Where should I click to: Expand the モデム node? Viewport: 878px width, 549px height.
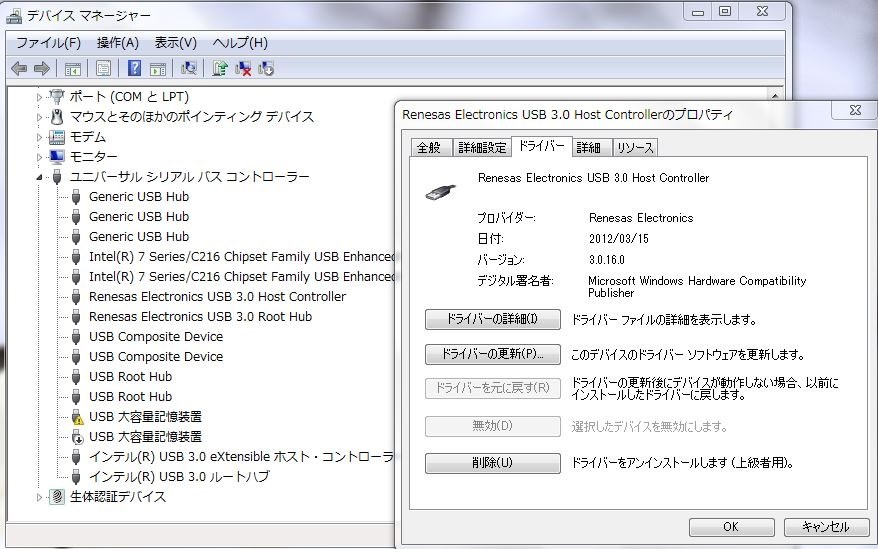pos(39,137)
